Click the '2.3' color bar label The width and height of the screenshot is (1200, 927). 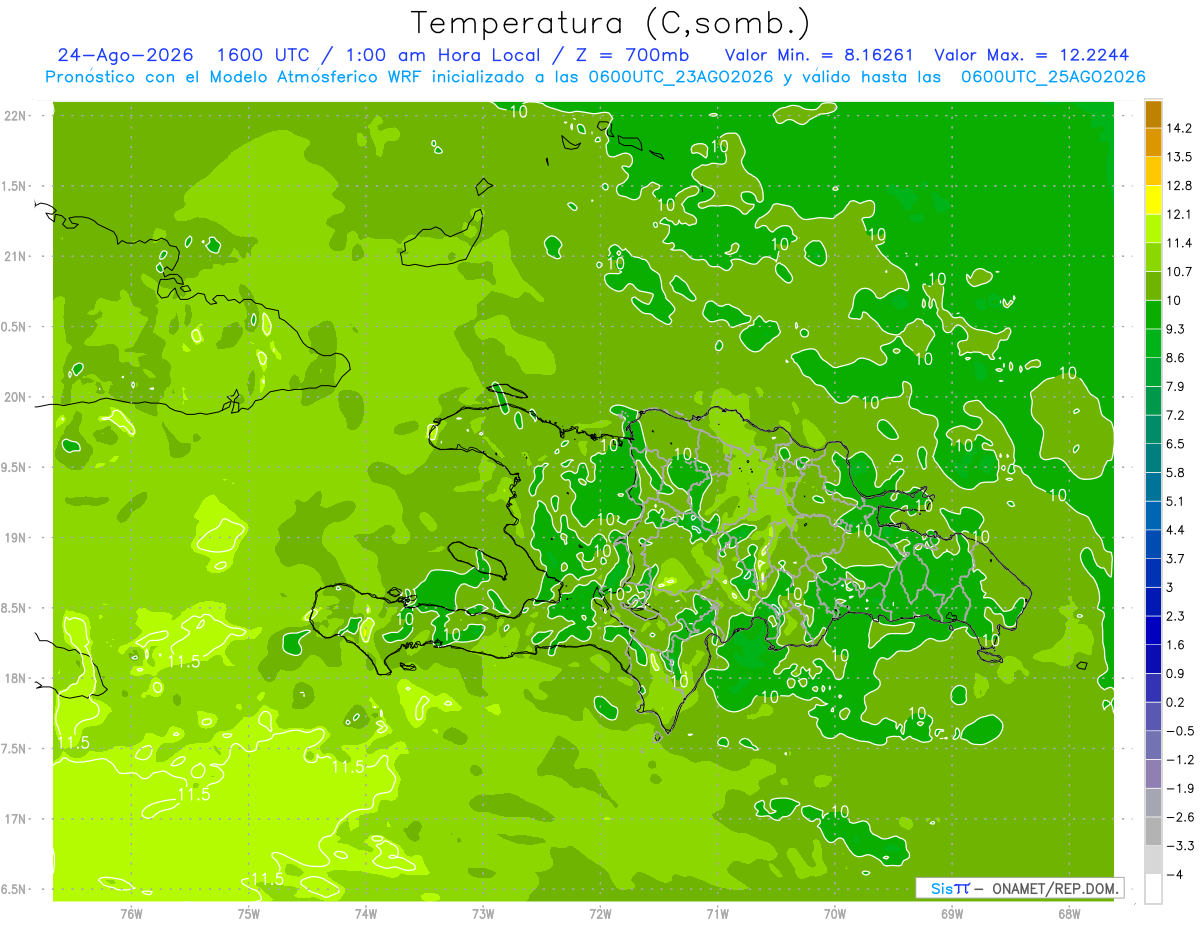pyautogui.click(x=1176, y=616)
